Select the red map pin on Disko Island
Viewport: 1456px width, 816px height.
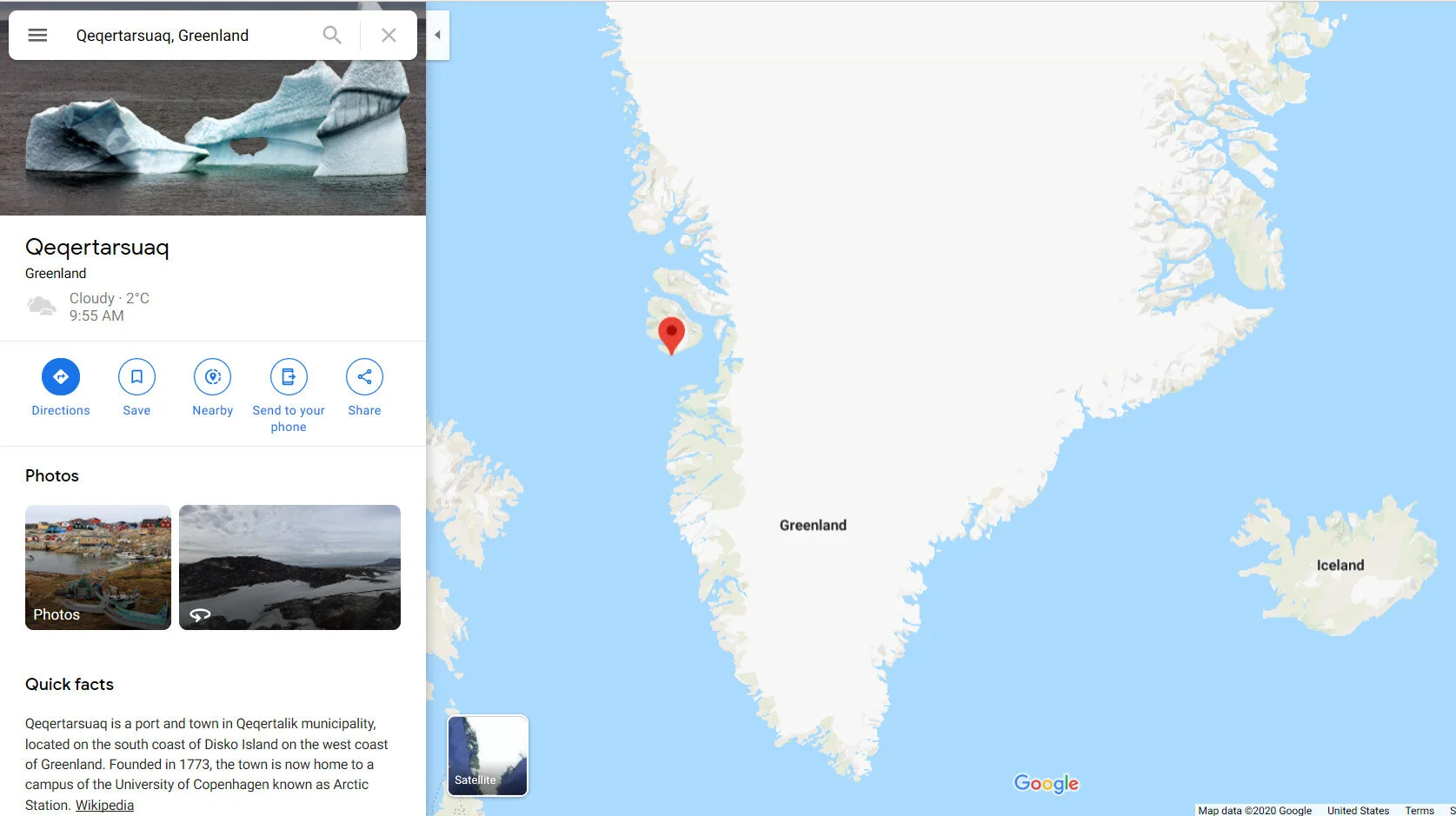click(671, 335)
